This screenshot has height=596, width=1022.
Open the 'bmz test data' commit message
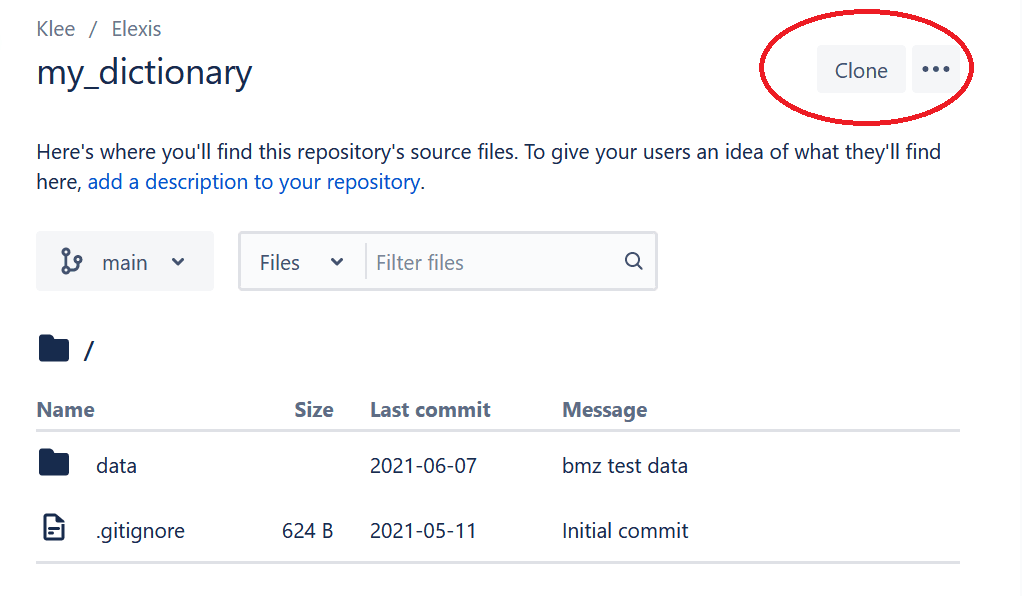[x=625, y=466]
